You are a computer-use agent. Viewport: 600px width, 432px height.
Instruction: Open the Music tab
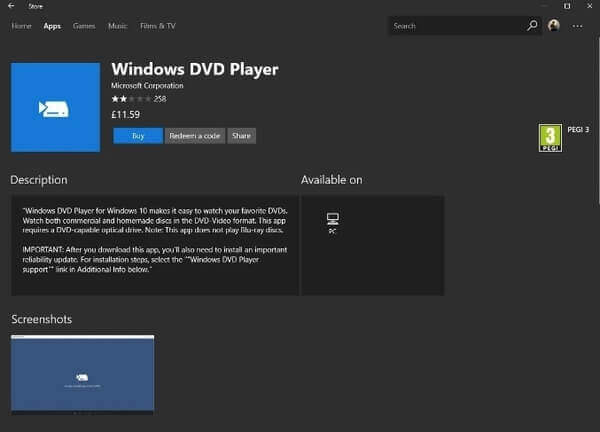point(117,26)
